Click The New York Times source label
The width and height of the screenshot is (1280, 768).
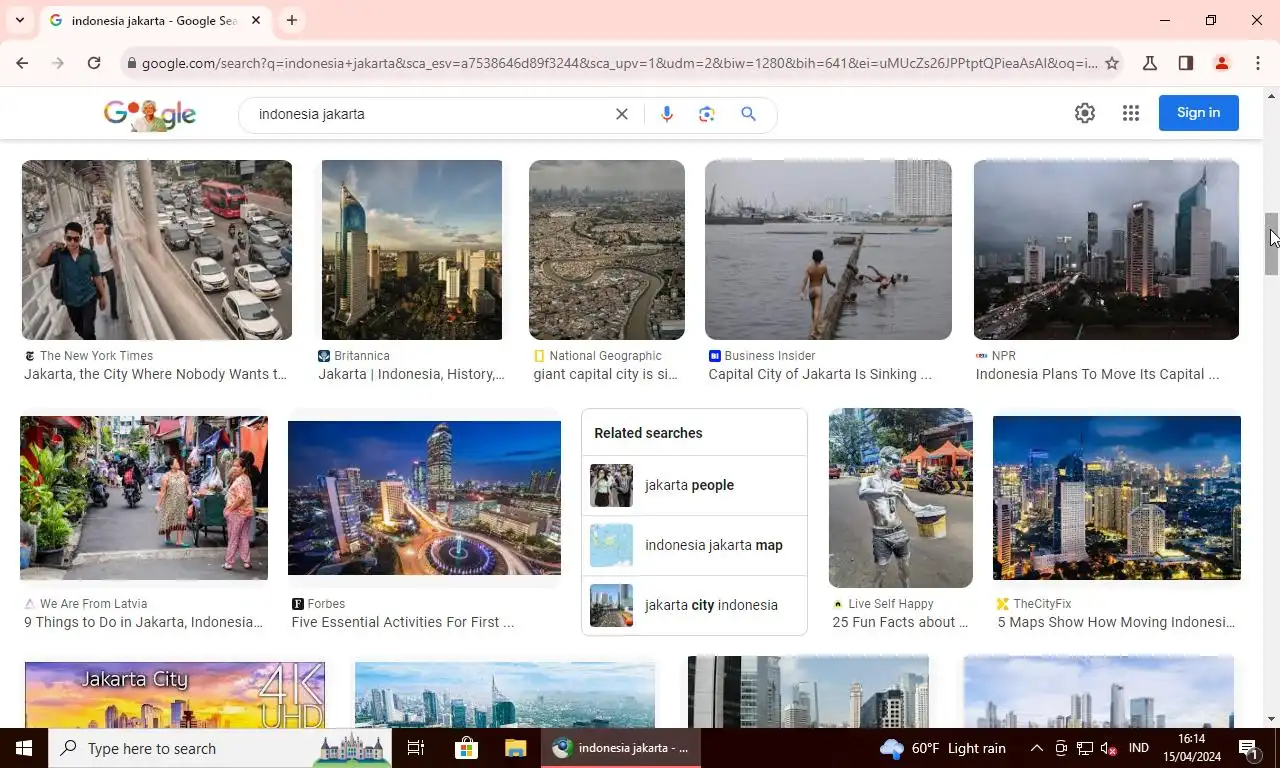pos(96,356)
